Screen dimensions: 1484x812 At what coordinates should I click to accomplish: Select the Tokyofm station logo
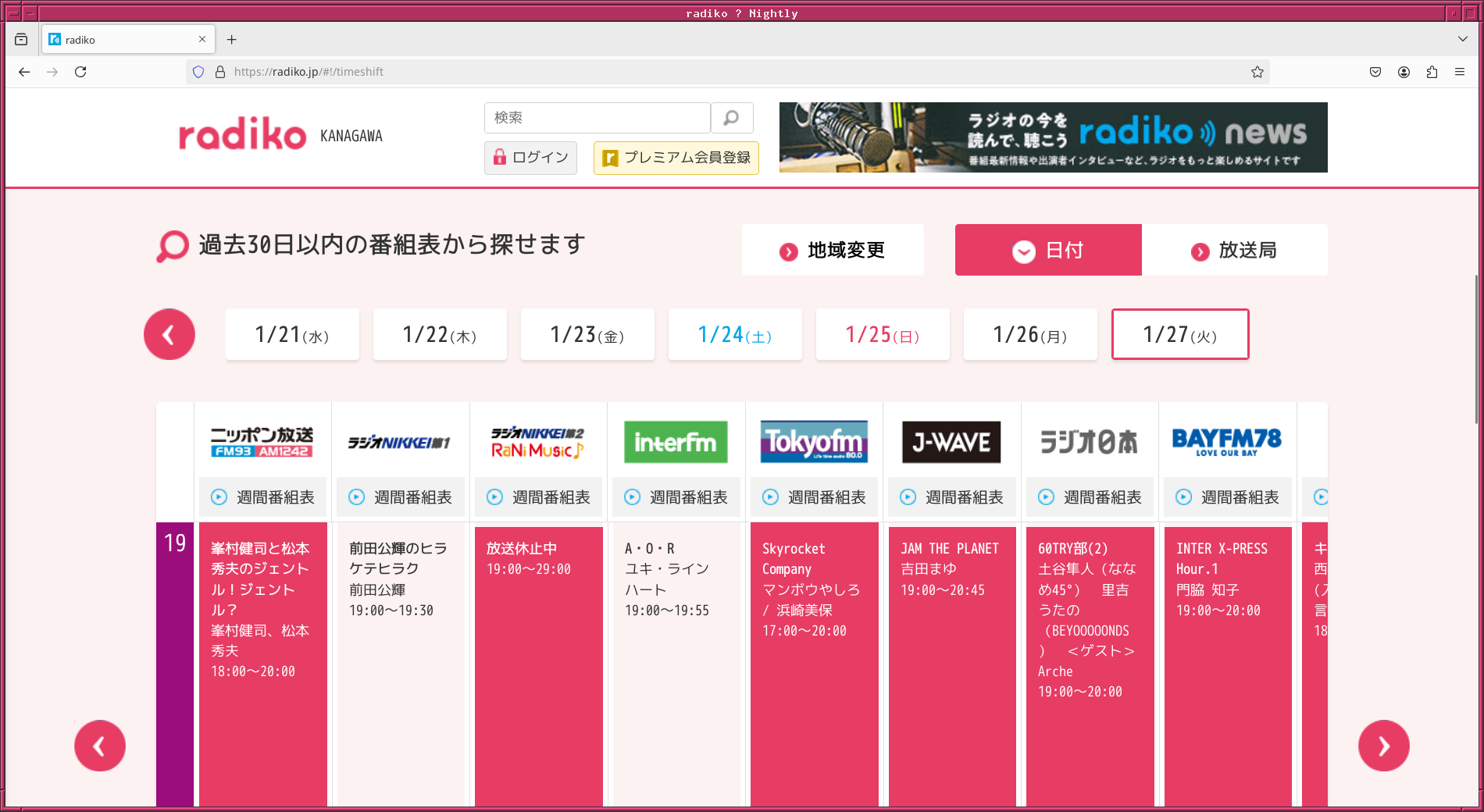tap(814, 442)
